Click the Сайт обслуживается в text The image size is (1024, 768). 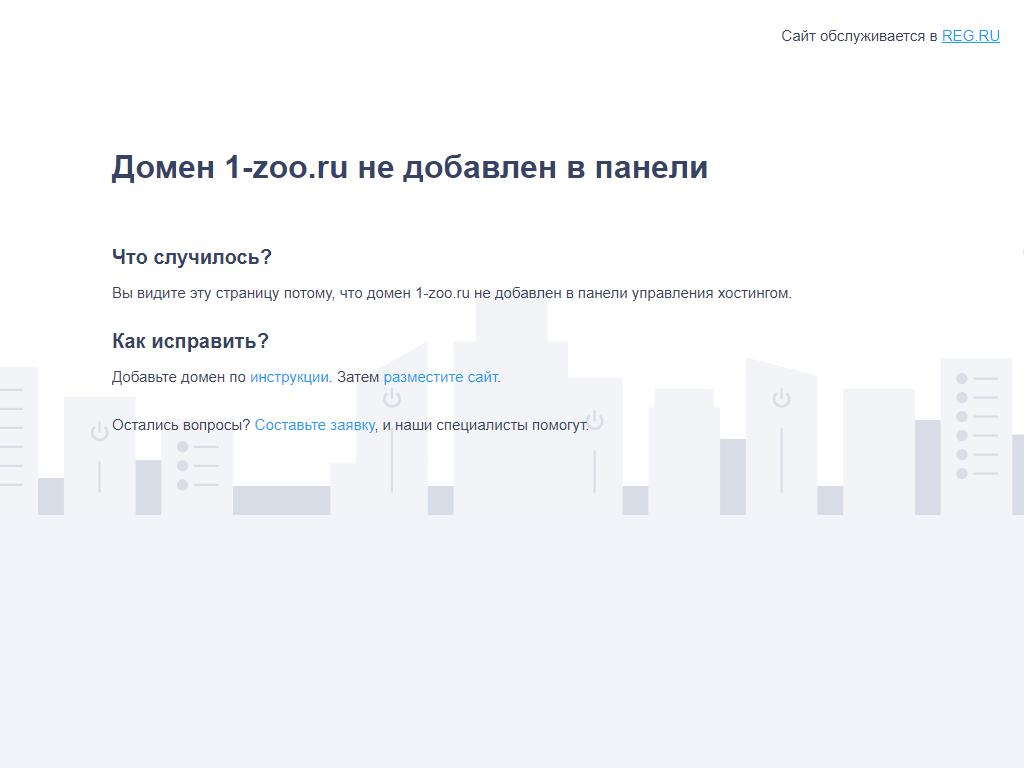click(x=859, y=36)
